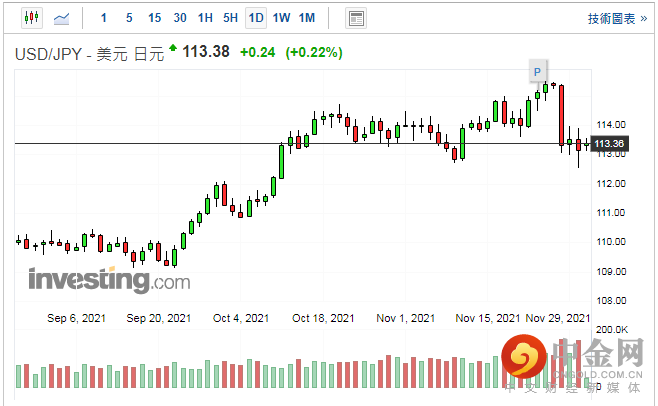Change to 1M monthly timeframe
This screenshot has height=406, width=658.
point(307,18)
